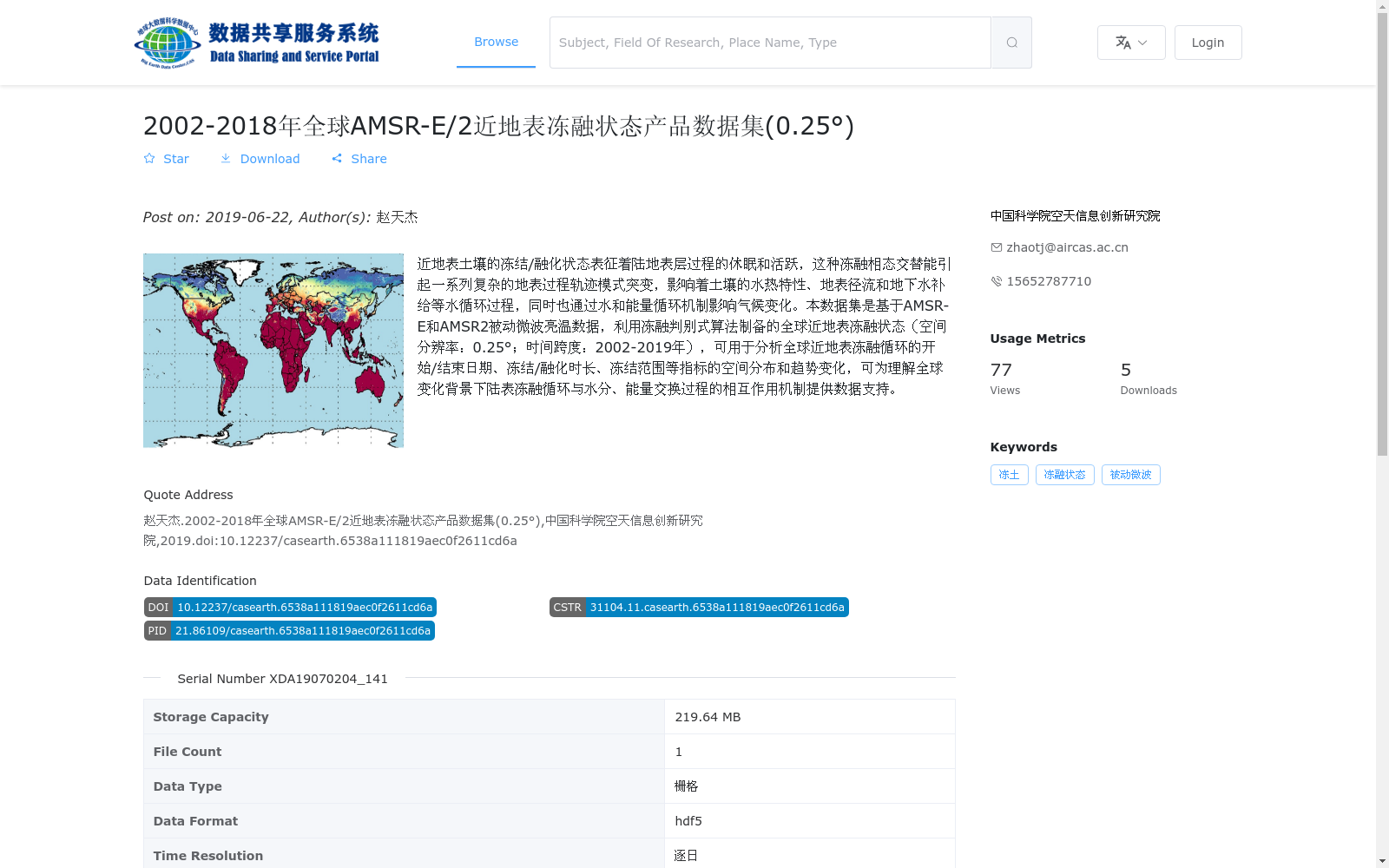This screenshot has width=1389, height=868.
Task: Click the scrollbar down arrow
Action: click(x=1382, y=861)
